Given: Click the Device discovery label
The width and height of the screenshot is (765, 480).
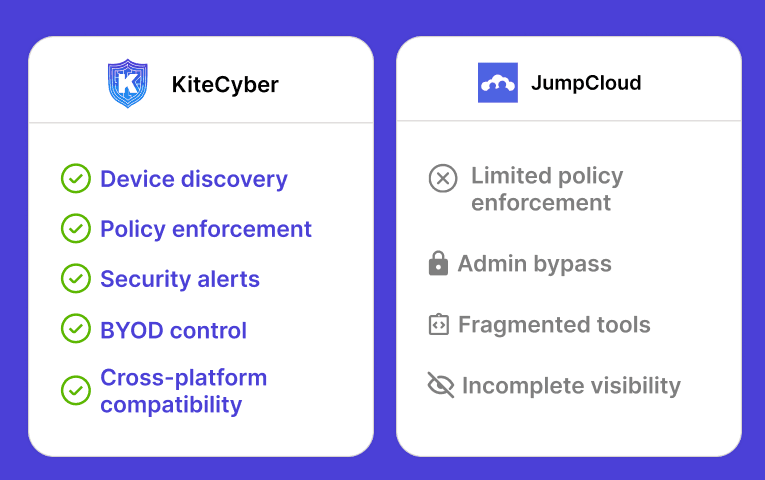Looking at the screenshot, I should click(194, 179).
